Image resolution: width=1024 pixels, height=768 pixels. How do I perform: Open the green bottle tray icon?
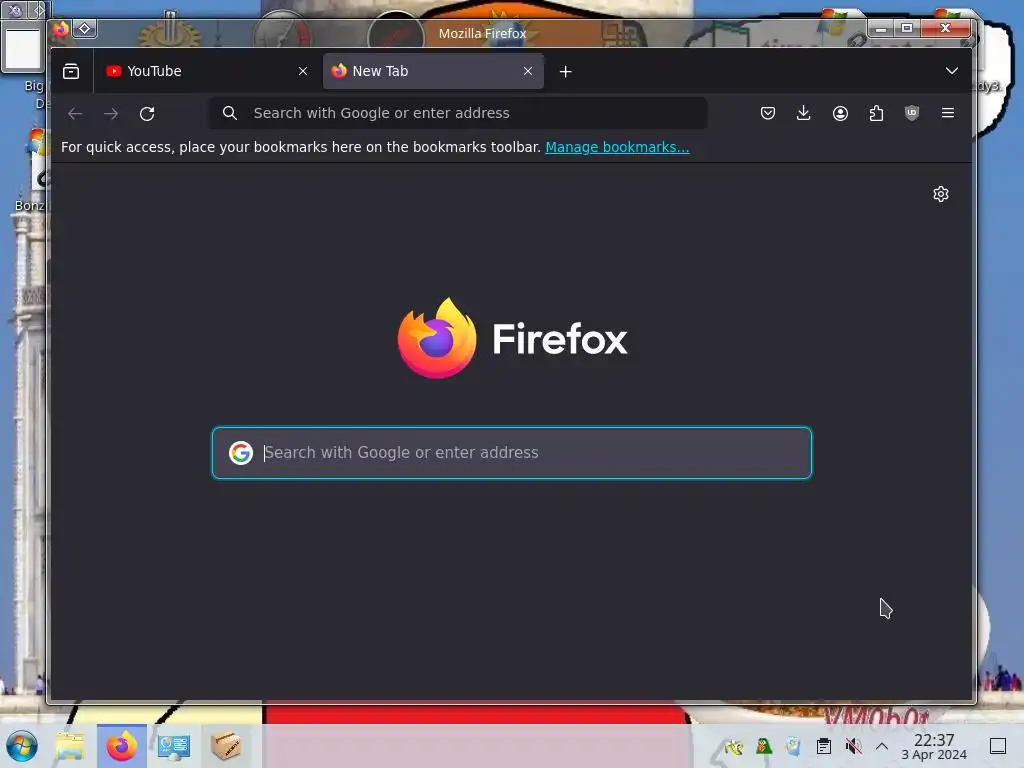(x=763, y=746)
